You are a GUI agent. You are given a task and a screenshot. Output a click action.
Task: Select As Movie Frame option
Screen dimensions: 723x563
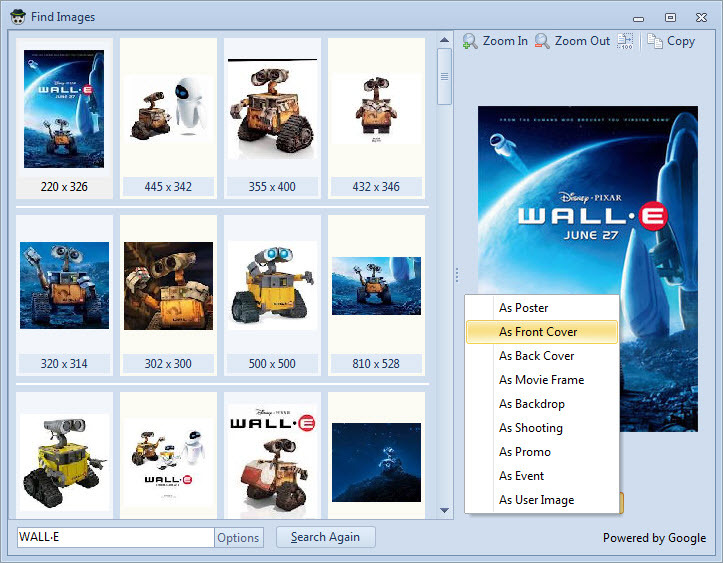541,379
